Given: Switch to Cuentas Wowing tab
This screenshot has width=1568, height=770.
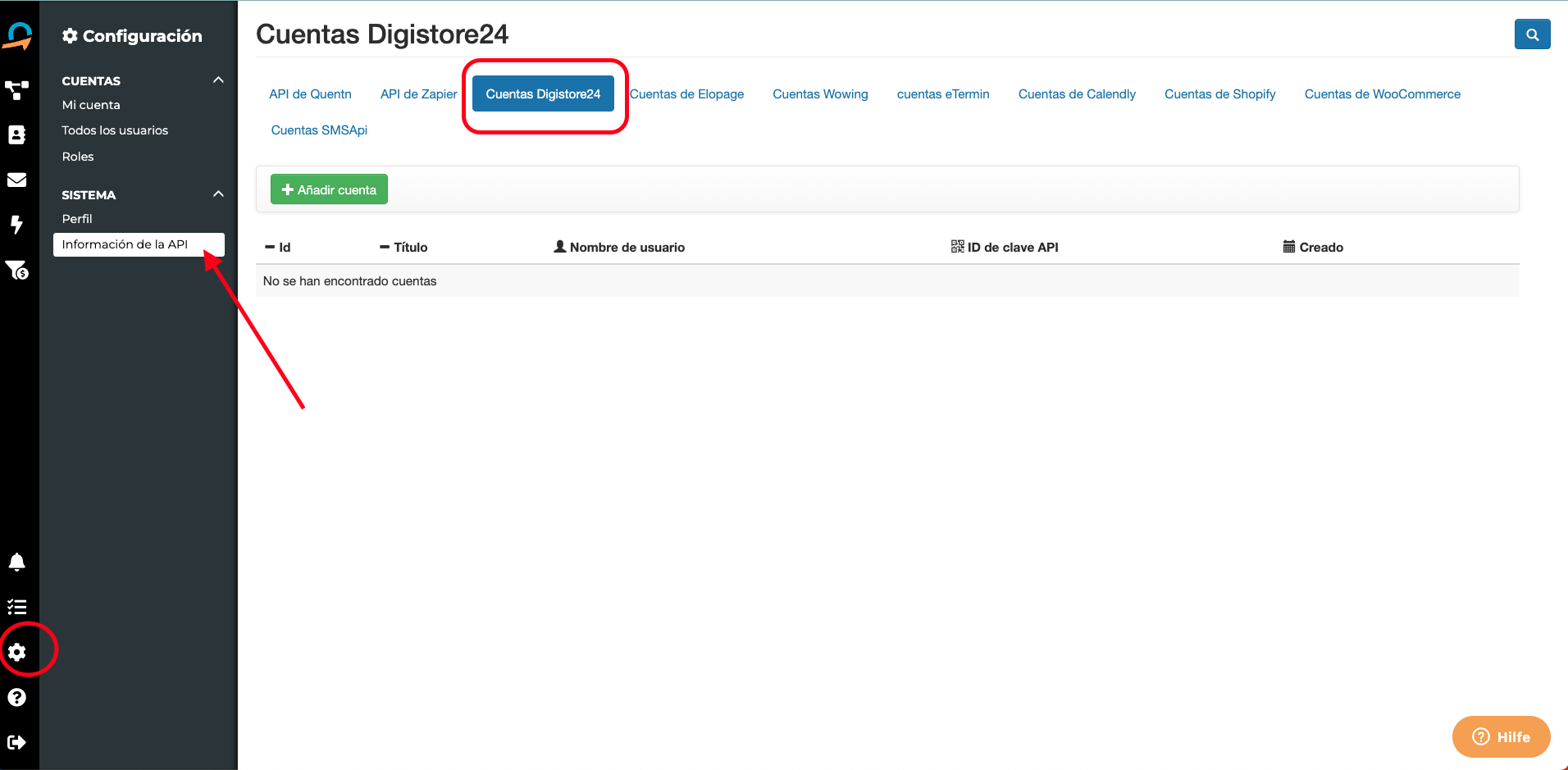Looking at the screenshot, I should click(820, 94).
